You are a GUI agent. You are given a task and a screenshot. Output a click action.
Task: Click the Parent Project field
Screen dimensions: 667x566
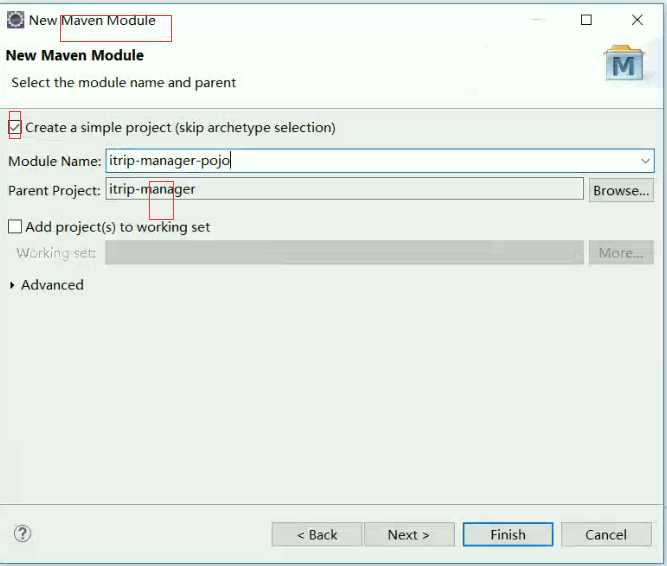click(x=345, y=189)
